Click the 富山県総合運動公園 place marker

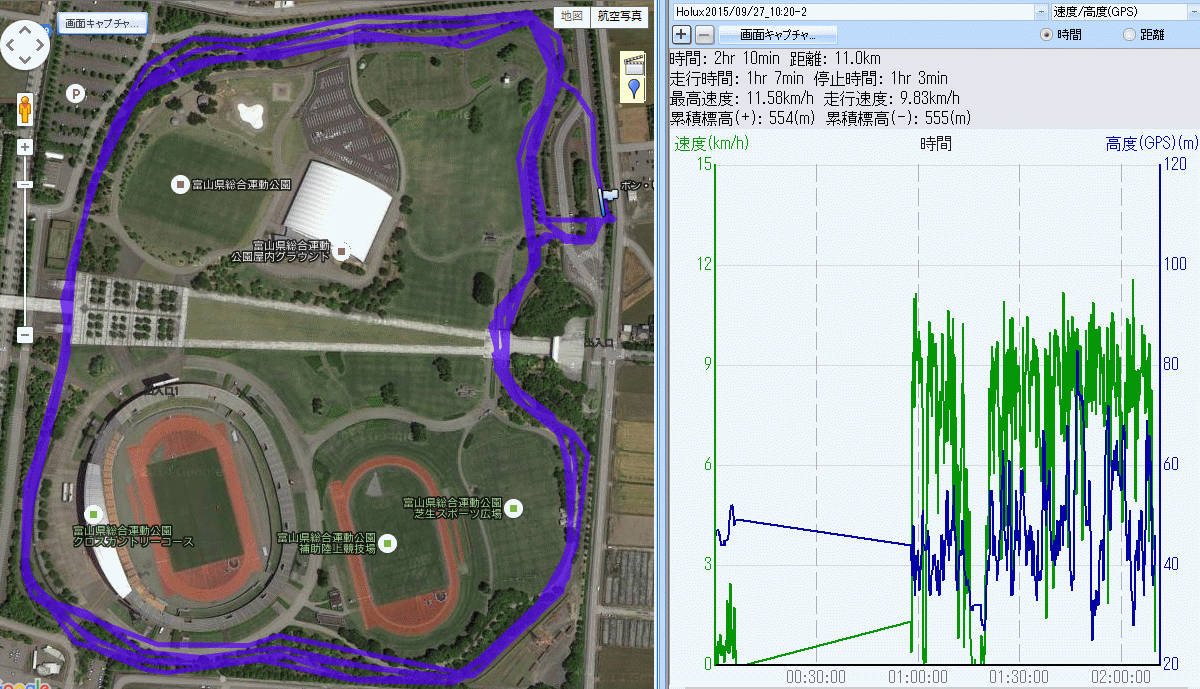click(x=180, y=184)
